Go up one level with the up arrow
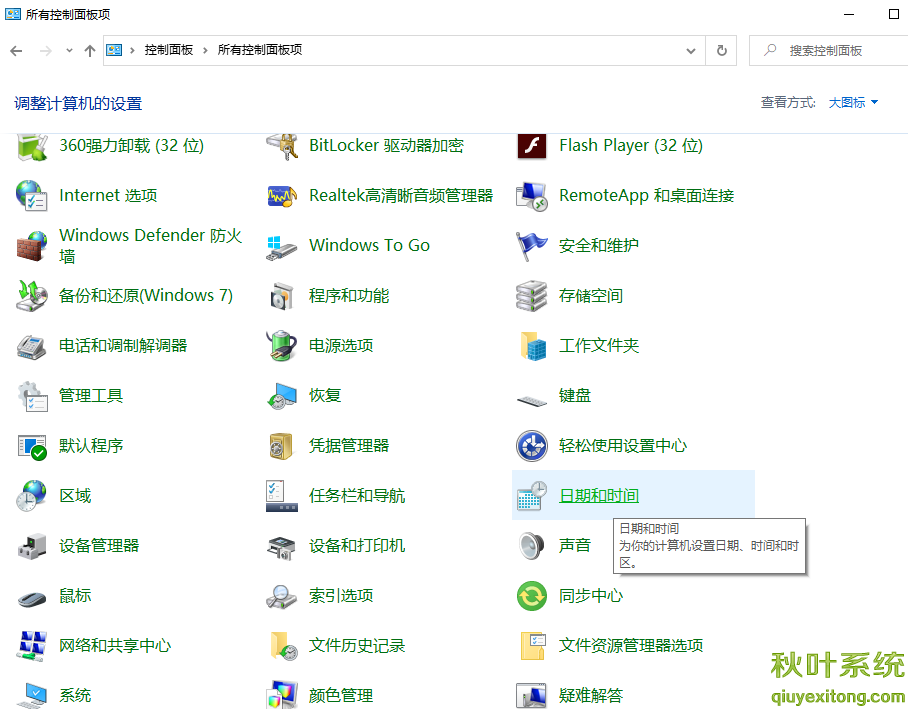The height and width of the screenshot is (709, 908). coord(90,51)
